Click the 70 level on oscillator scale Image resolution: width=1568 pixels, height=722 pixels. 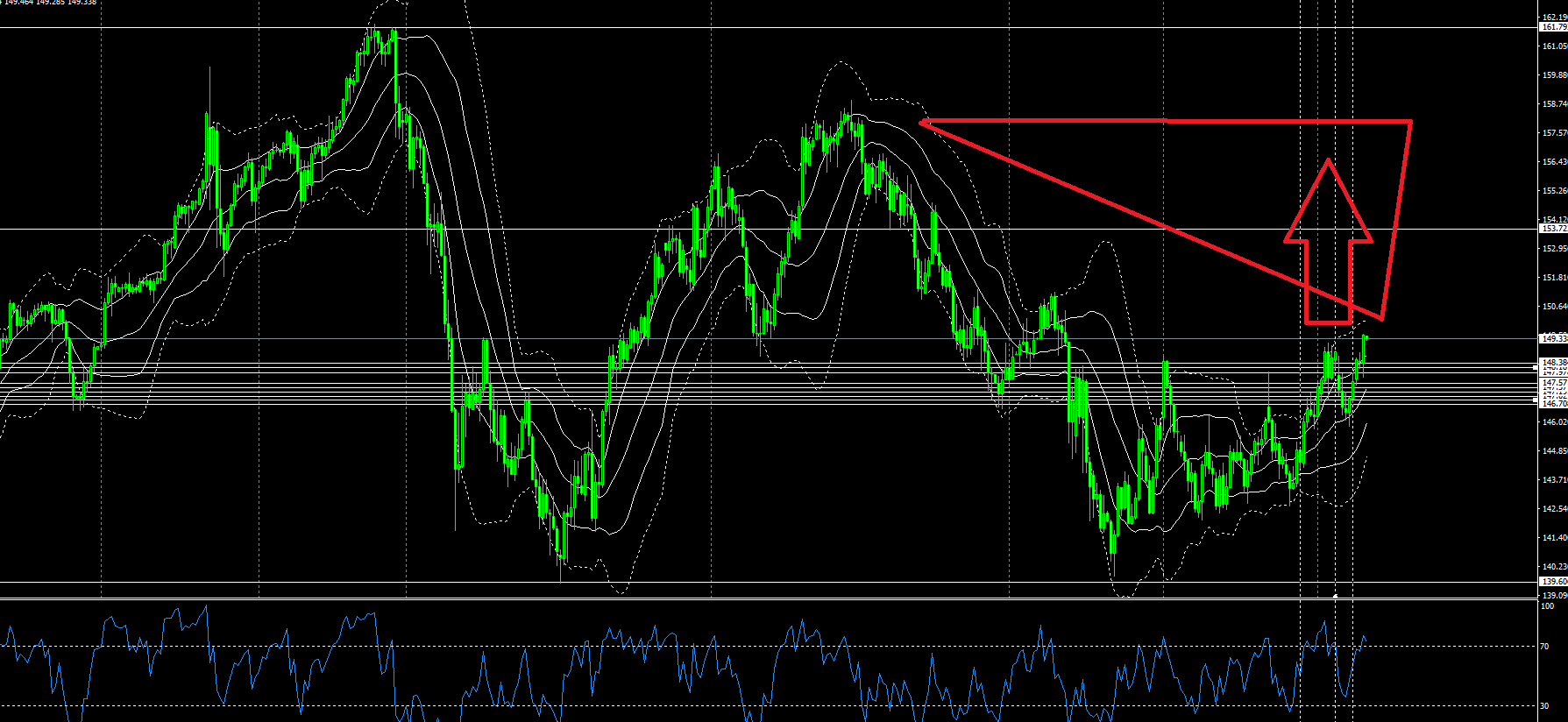[x=1546, y=647]
